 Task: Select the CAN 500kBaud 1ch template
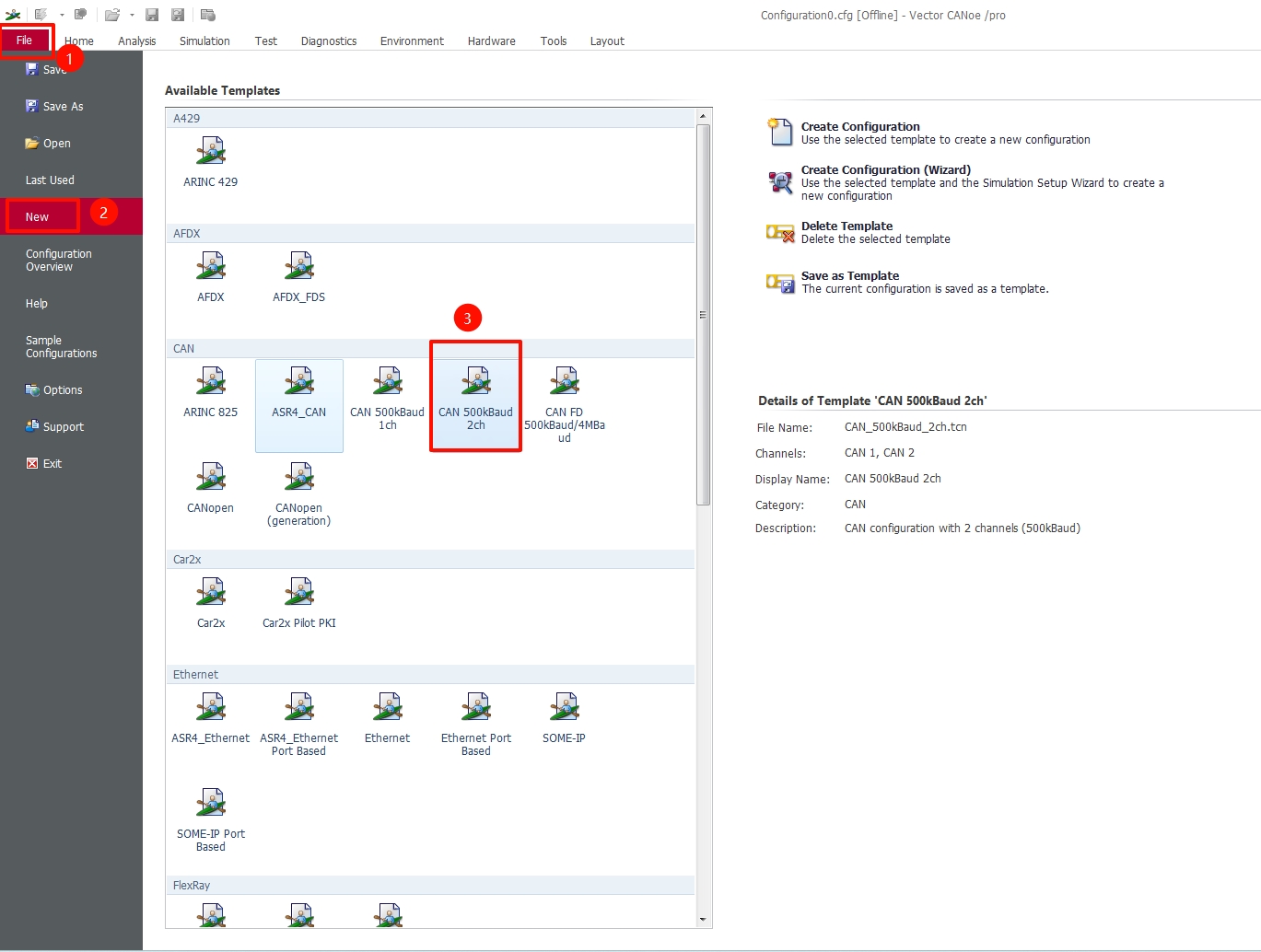tap(387, 381)
